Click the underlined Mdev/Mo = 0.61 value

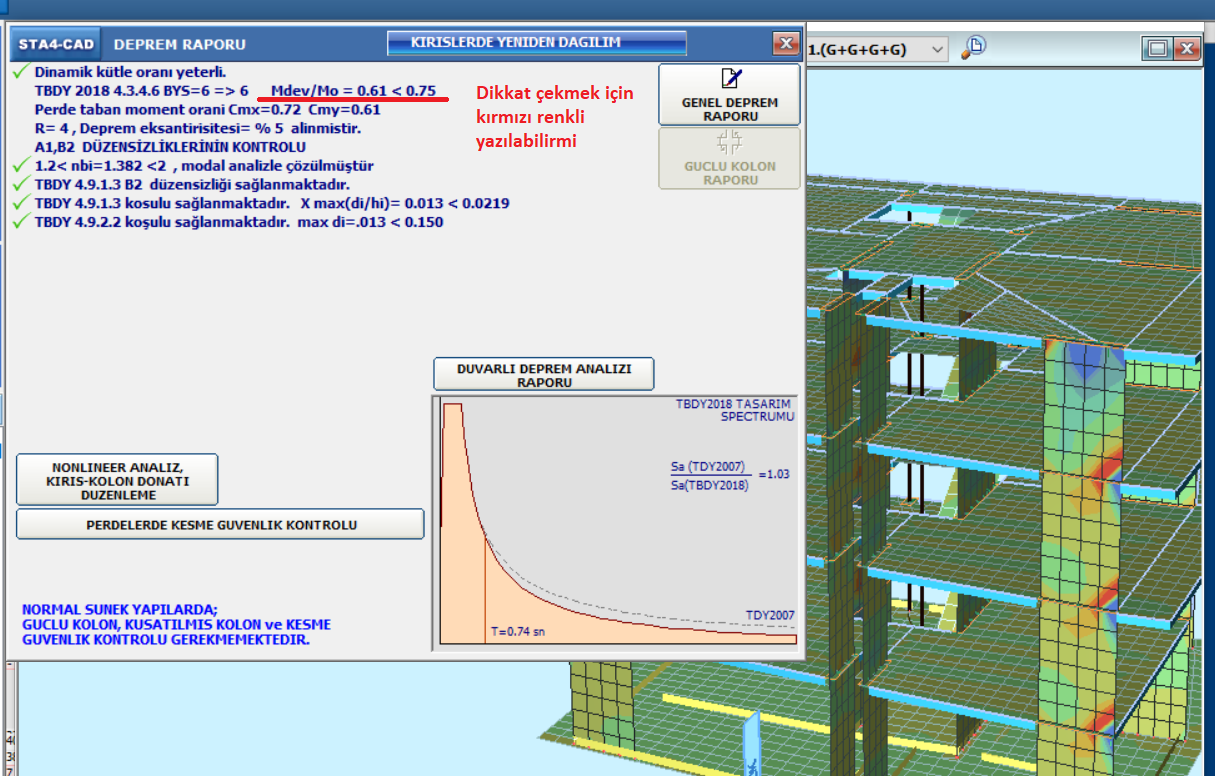[x=353, y=91]
